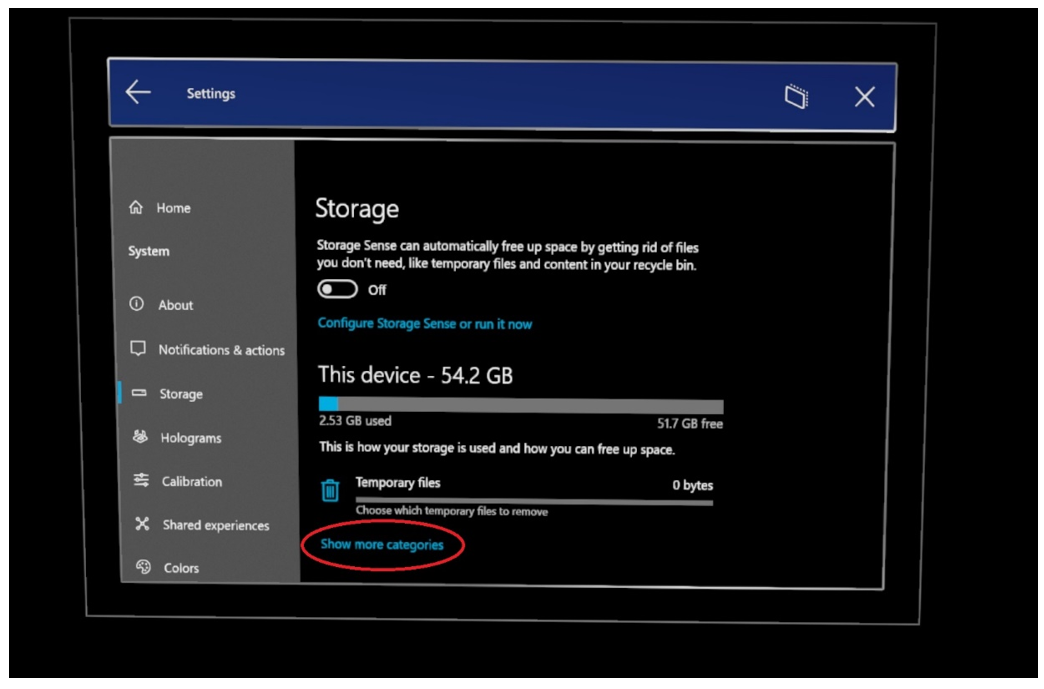Close the Settings window
The image size is (1044, 689).
click(x=864, y=97)
